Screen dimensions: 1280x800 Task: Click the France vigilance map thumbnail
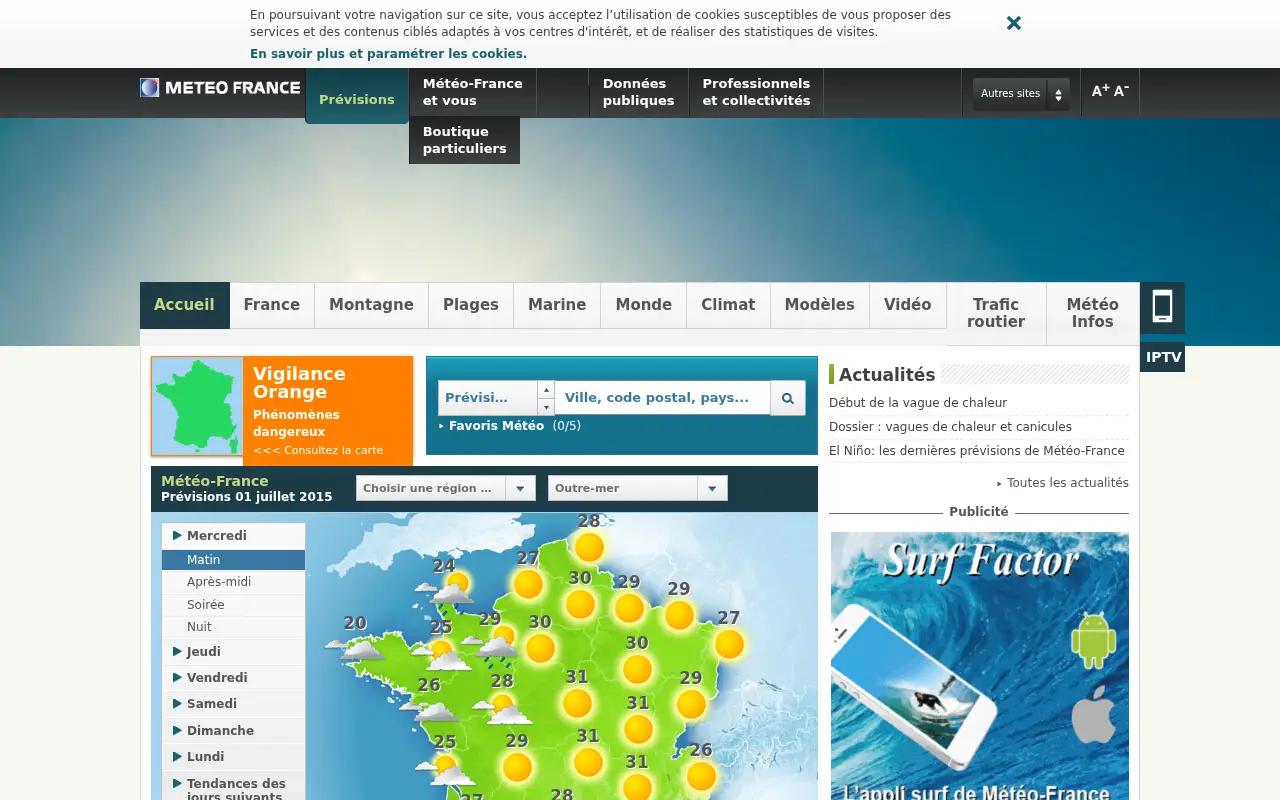coord(197,406)
